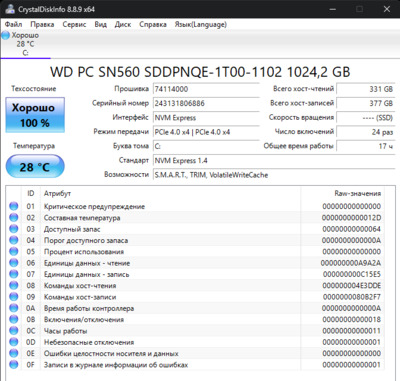
Task: Click the 28 °C temperature button
Action: pyautogui.click(x=35, y=167)
